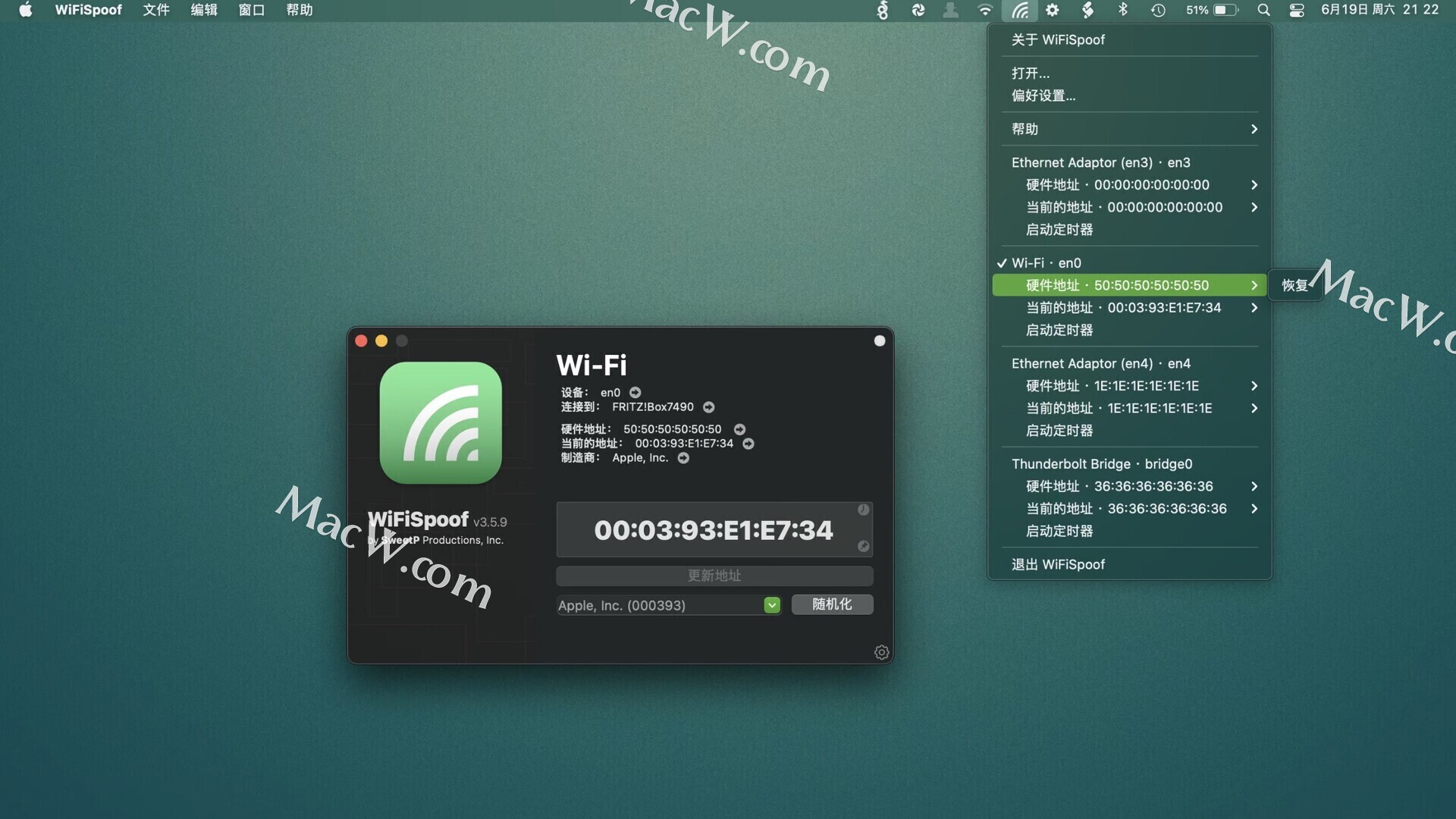This screenshot has width=1456, height=819.
Task: Click the MAC address field 00:03:93:E1:E7:34
Action: (x=714, y=529)
